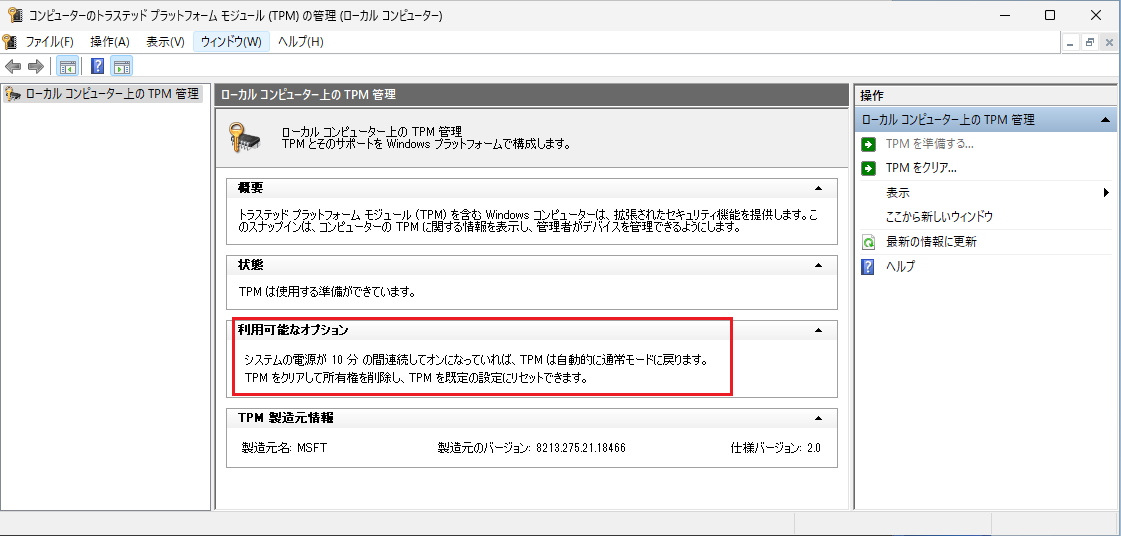Screen dimensions: 1121x536
Task: Open the 表示(V) menu
Action: point(165,41)
